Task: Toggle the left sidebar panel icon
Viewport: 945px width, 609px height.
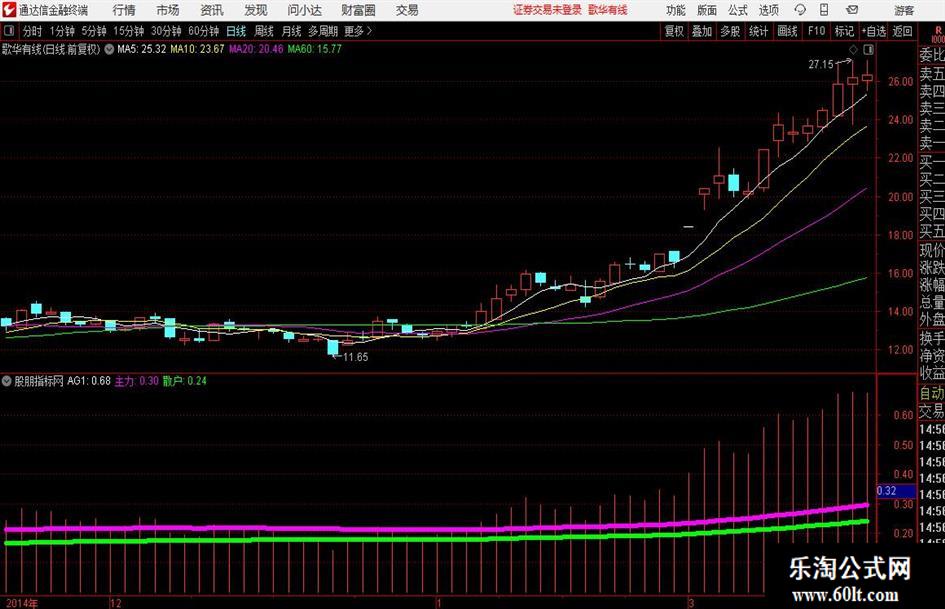Action: (8, 31)
